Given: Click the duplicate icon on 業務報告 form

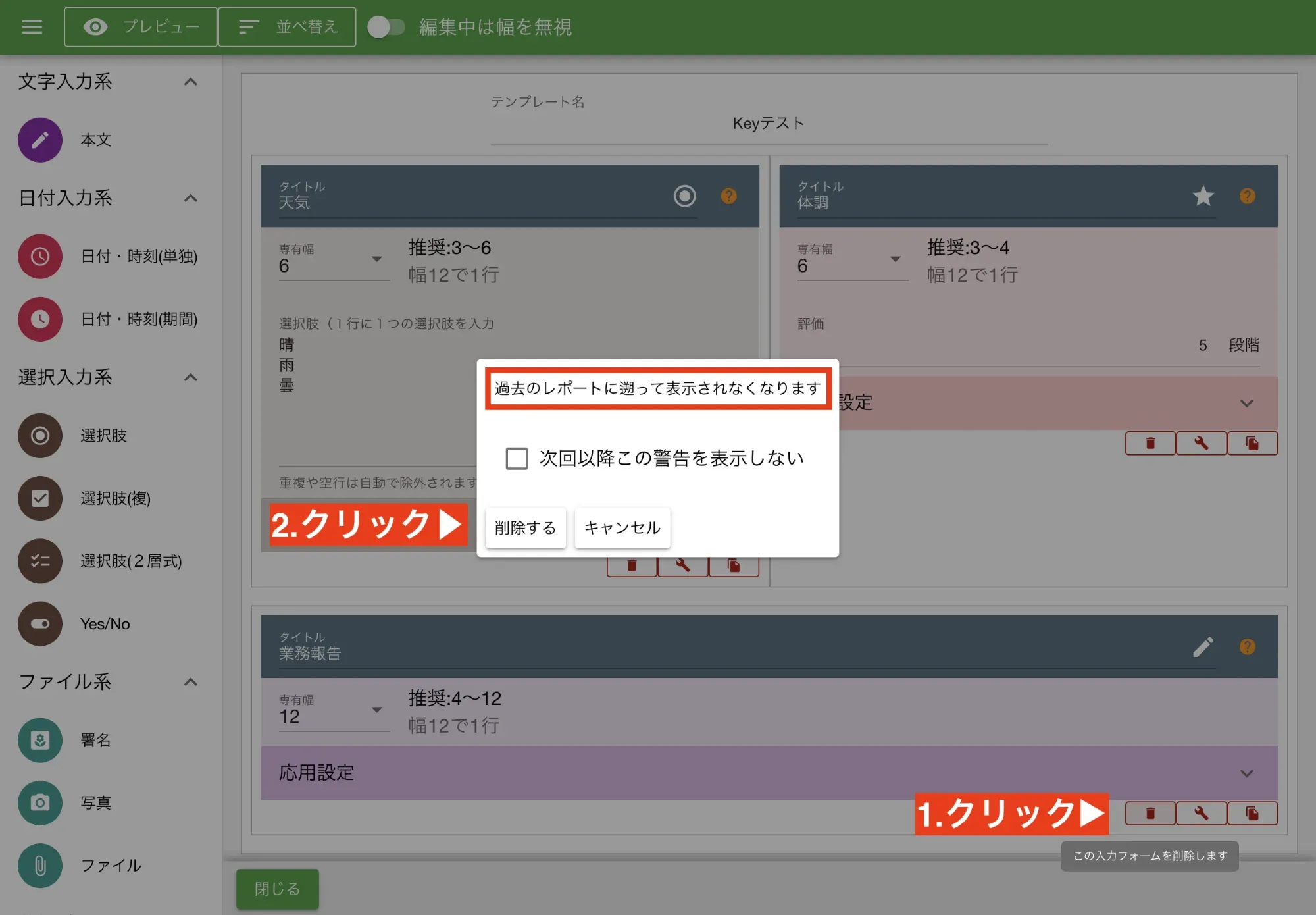Looking at the screenshot, I should point(1252,813).
